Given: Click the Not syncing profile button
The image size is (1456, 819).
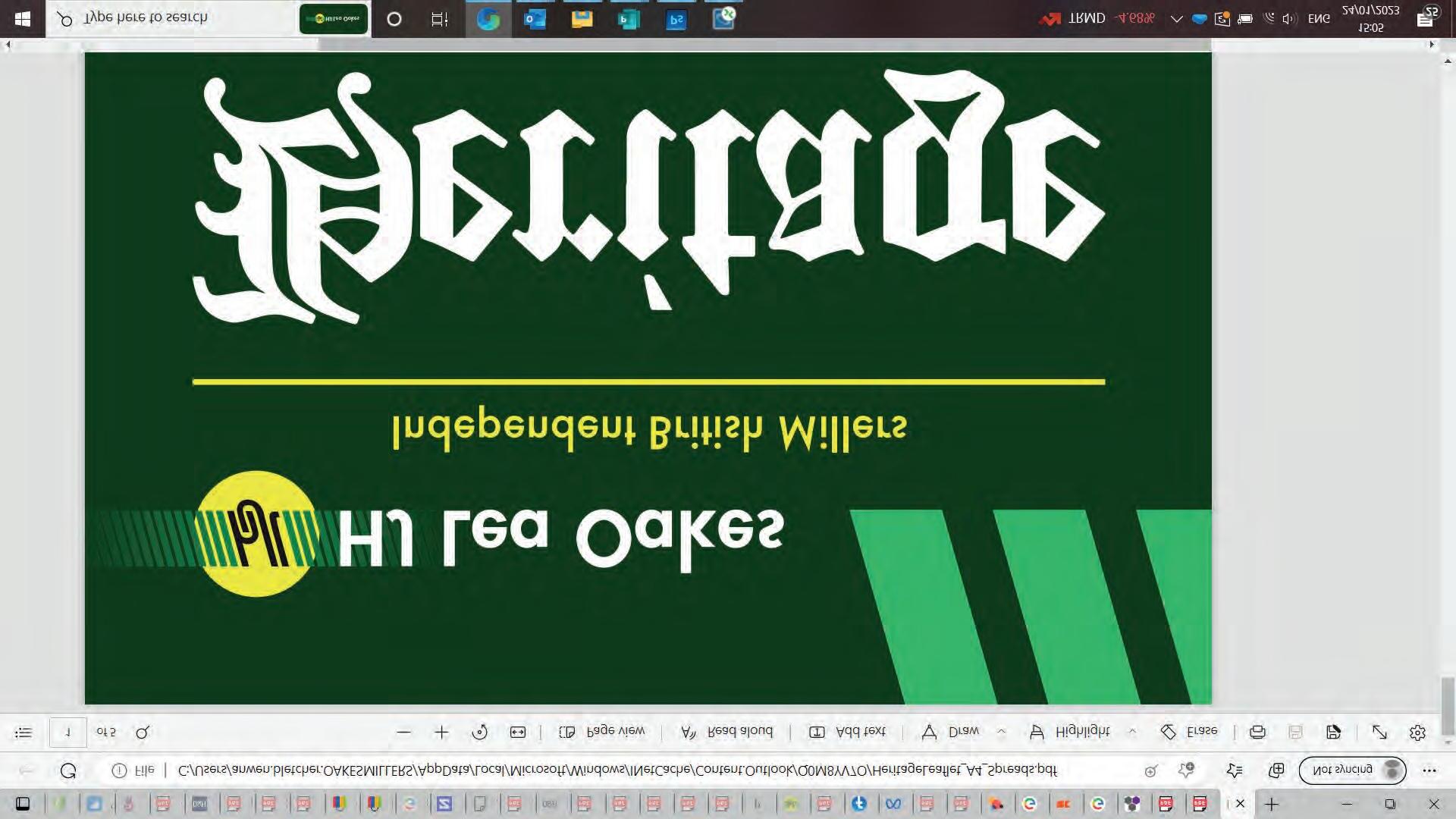Looking at the screenshot, I should [1352, 770].
